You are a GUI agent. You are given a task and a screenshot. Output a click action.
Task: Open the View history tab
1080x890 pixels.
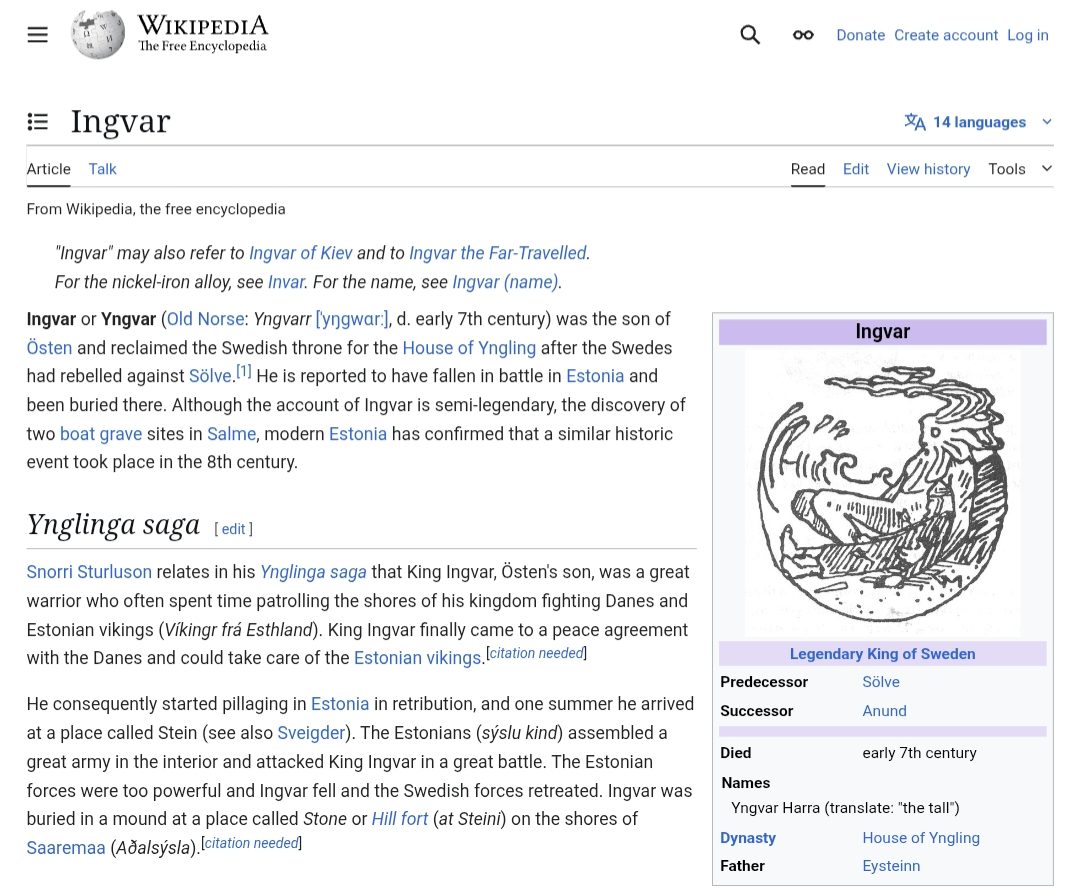(x=928, y=169)
